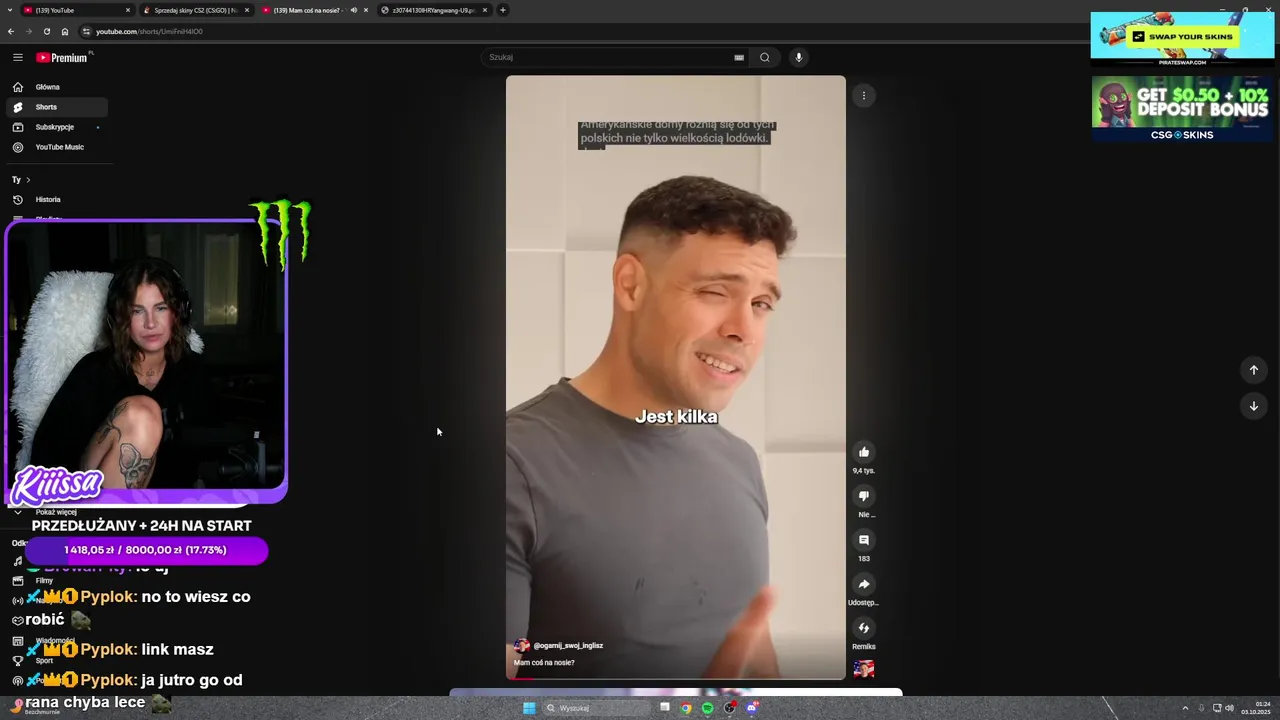Go to next Short with down arrow
The width and height of the screenshot is (1280, 720).
[x=1254, y=406]
